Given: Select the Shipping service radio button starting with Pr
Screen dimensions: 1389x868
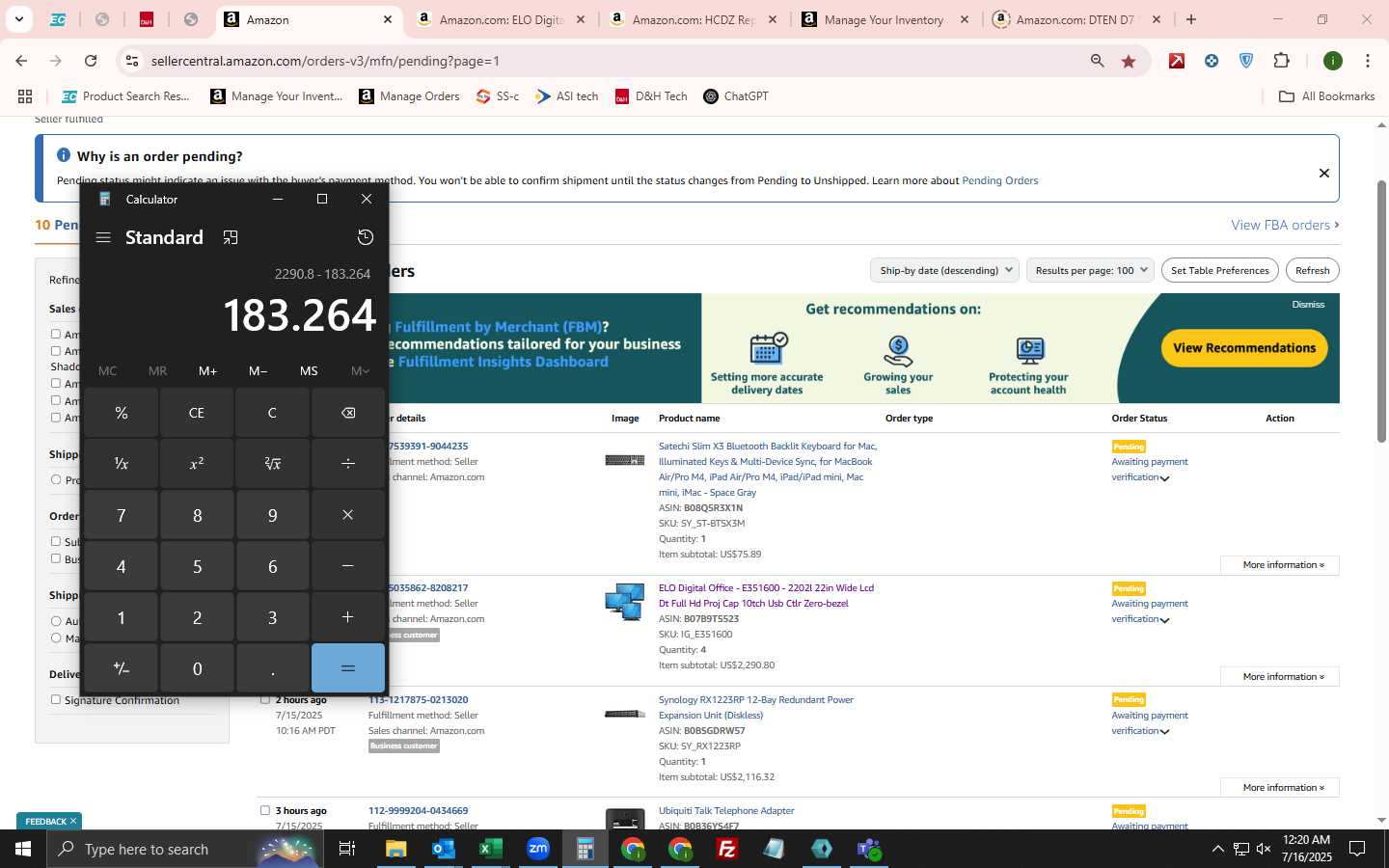Looking at the screenshot, I should pyautogui.click(x=56, y=479).
